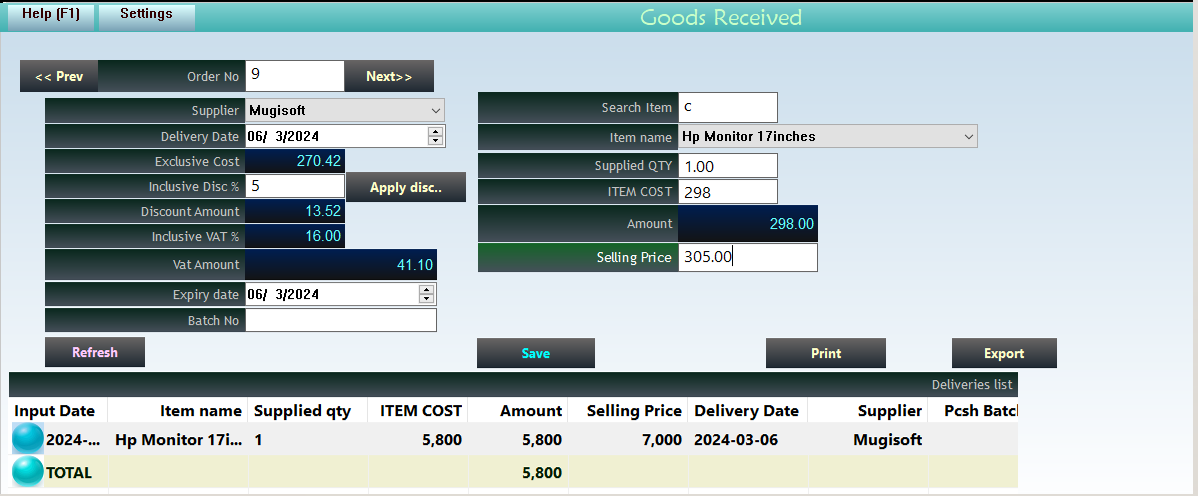Decrease Expiry date using the down spinner arrow
The height and width of the screenshot is (496, 1198).
pos(427,299)
